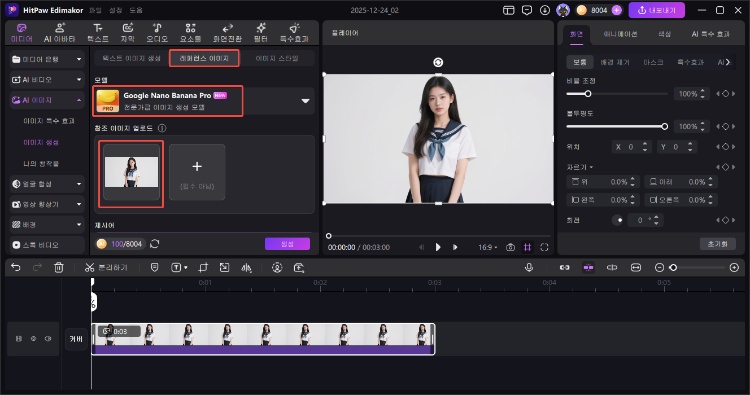Click the voice-over microphone icon
This screenshot has height=395, width=750.
click(x=529, y=267)
